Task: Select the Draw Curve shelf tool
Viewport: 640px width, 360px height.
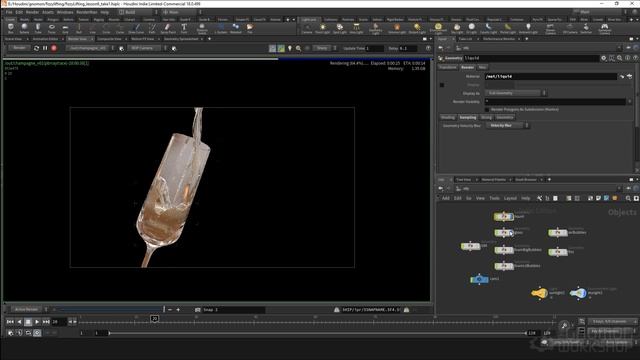Action: click(137, 28)
